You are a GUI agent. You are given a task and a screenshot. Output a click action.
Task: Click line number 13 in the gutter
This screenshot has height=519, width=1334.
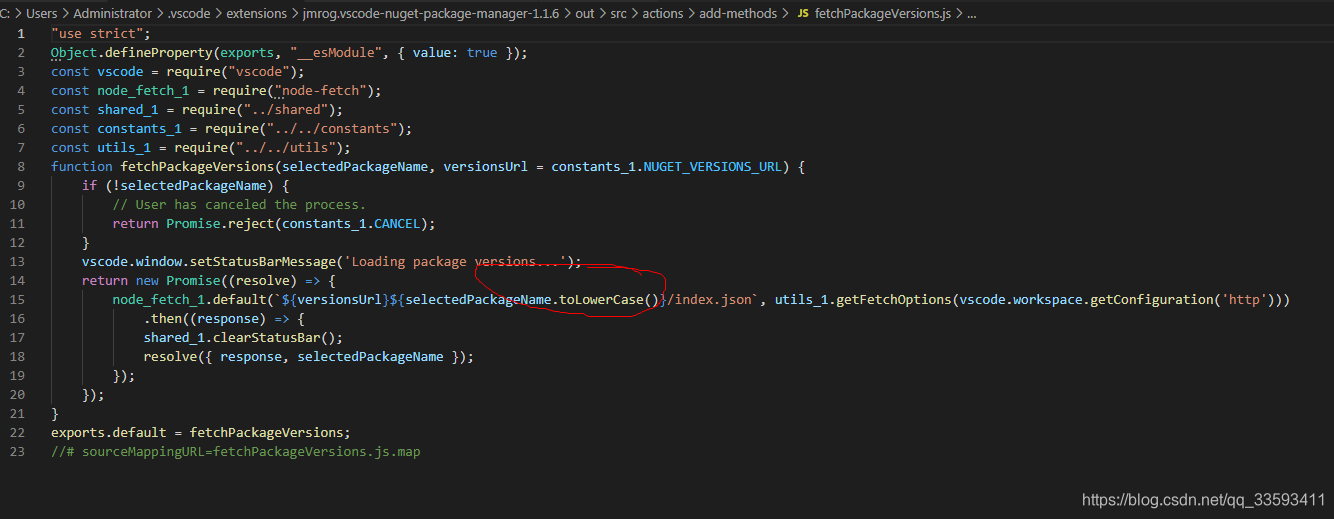[18, 261]
